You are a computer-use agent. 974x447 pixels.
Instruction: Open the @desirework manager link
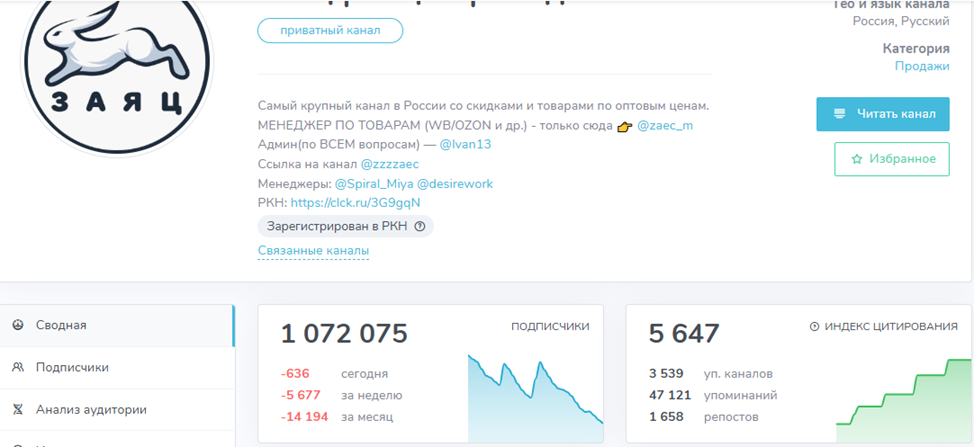pos(455,184)
